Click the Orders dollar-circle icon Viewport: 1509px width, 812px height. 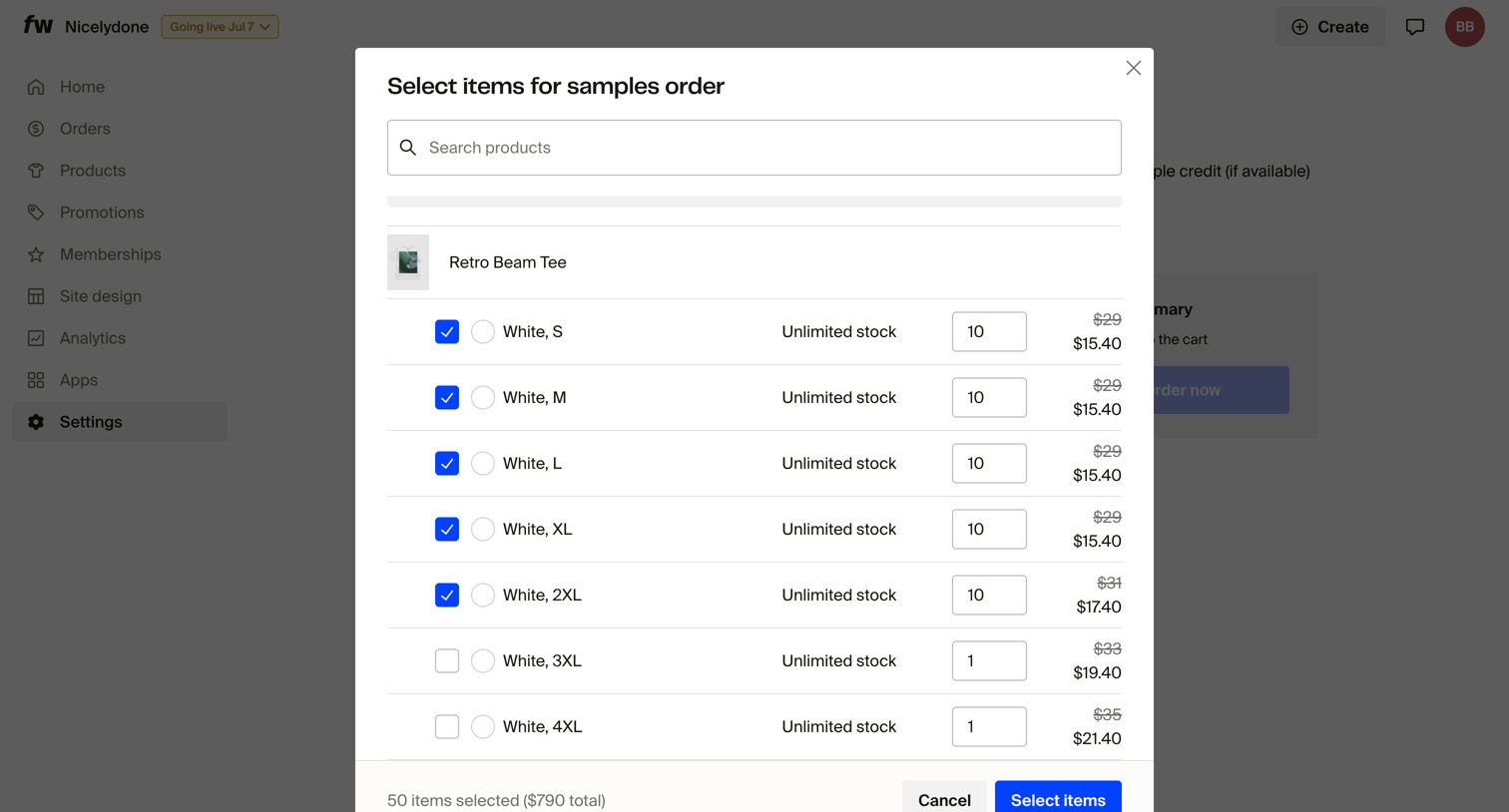pyautogui.click(x=36, y=129)
